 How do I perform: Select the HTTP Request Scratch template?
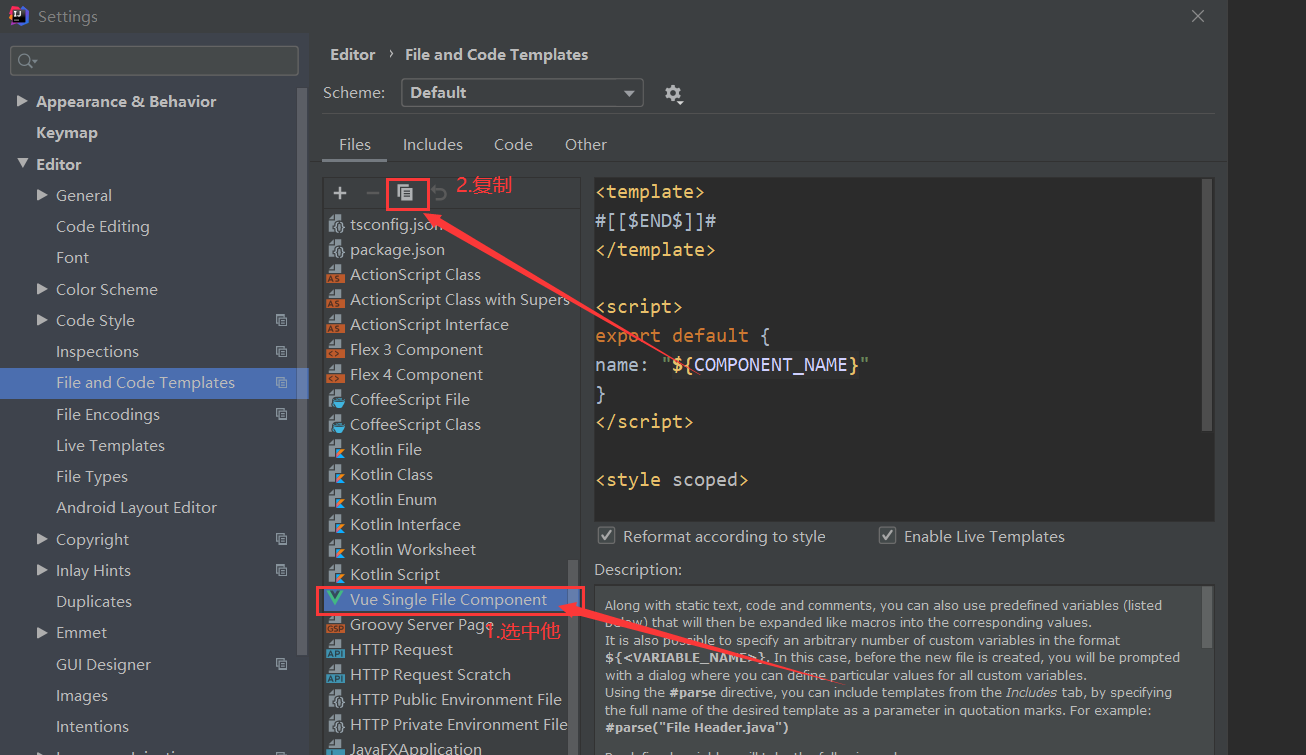coord(430,675)
